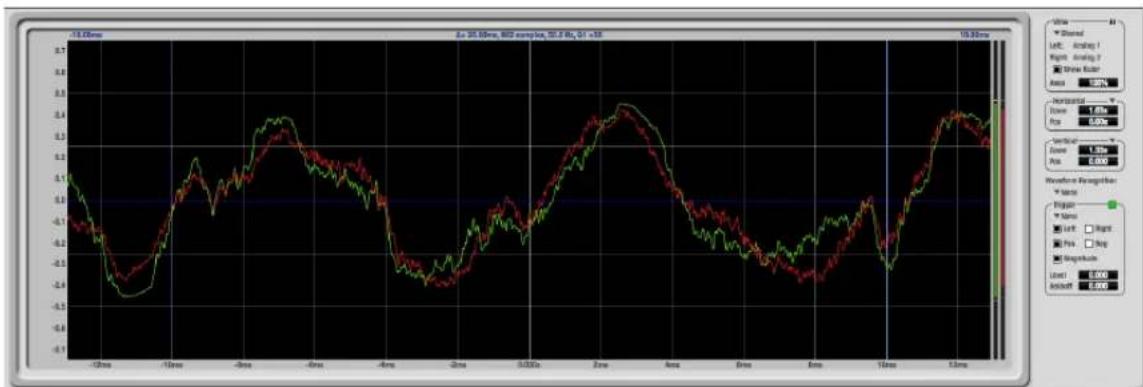Enable the Trigger Right checkbox

pos(1089,229)
